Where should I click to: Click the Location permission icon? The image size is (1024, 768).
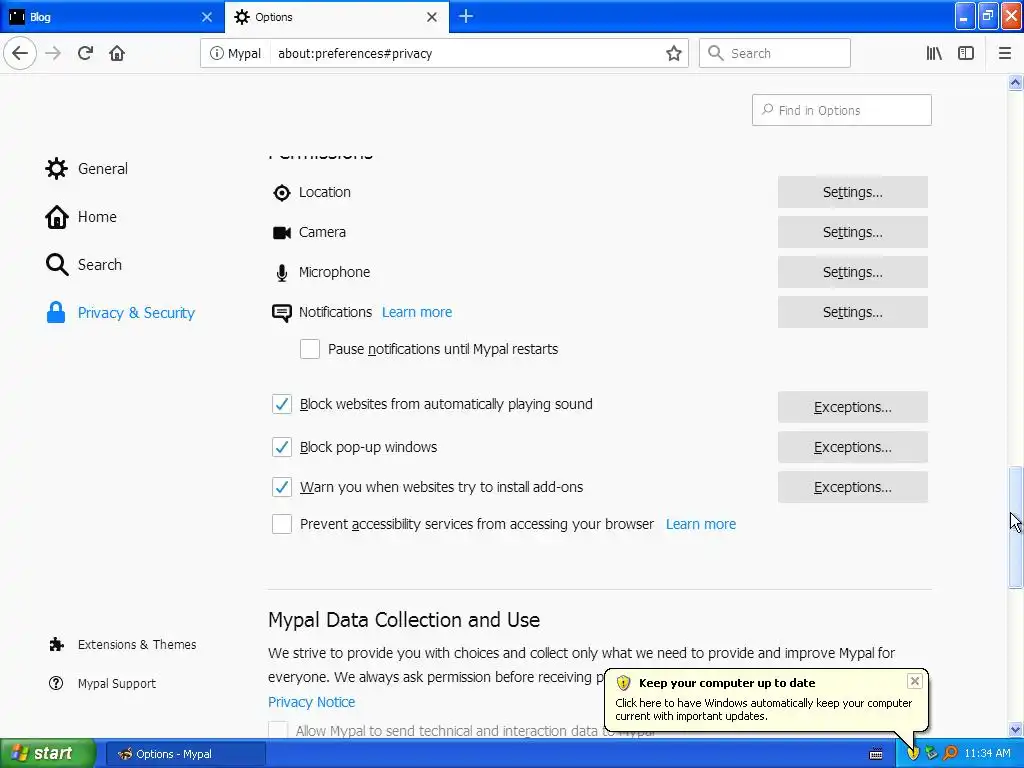[281, 193]
